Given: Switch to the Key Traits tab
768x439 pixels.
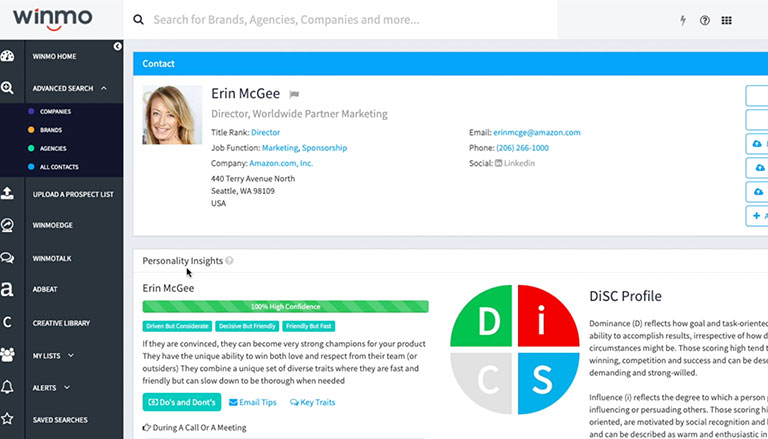Looking at the screenshot, I should pos(312,402).
